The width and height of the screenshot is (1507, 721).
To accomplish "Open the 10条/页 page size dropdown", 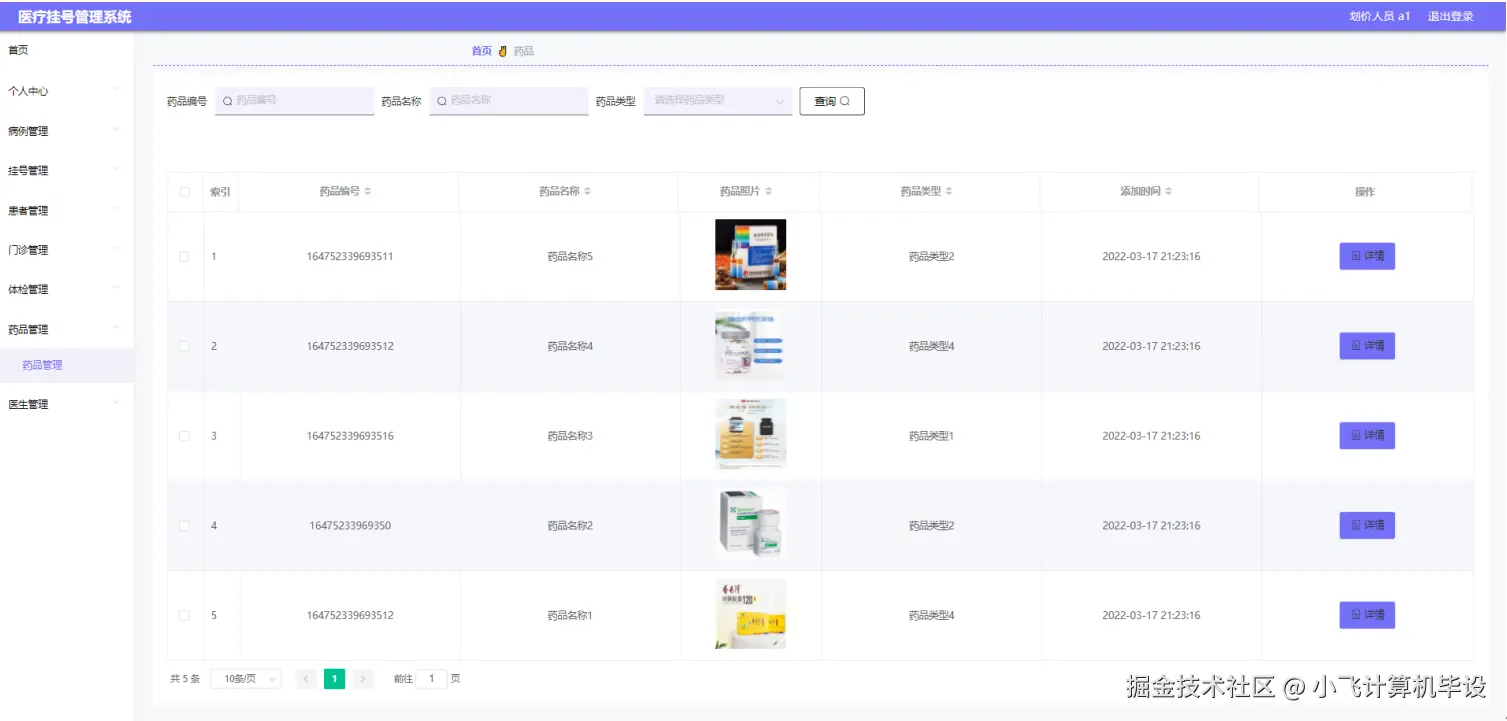I will pyautogui.click(x=246, y=679).
